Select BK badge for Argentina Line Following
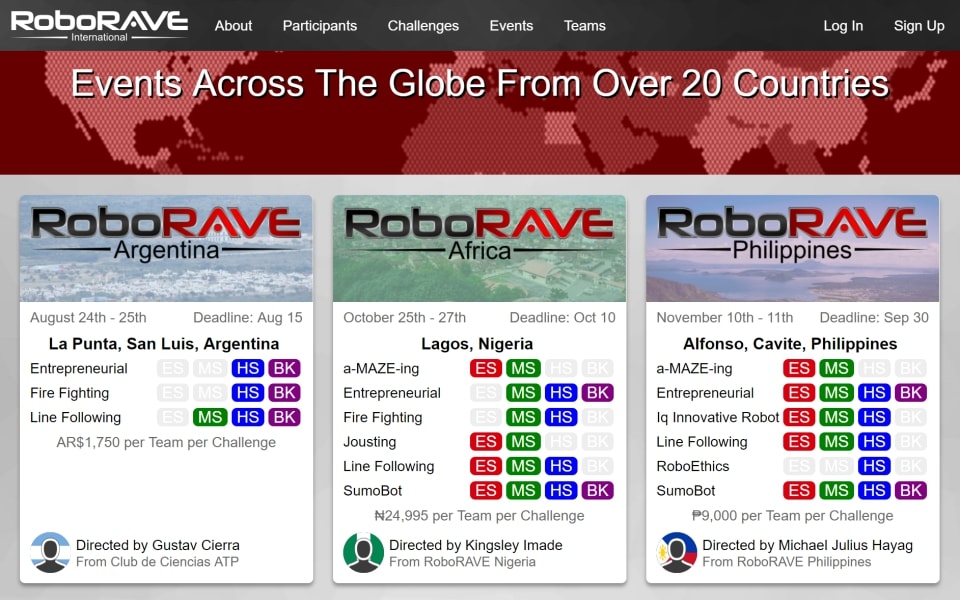This screenshot has height=600, width=960. [x=285, y=417]
